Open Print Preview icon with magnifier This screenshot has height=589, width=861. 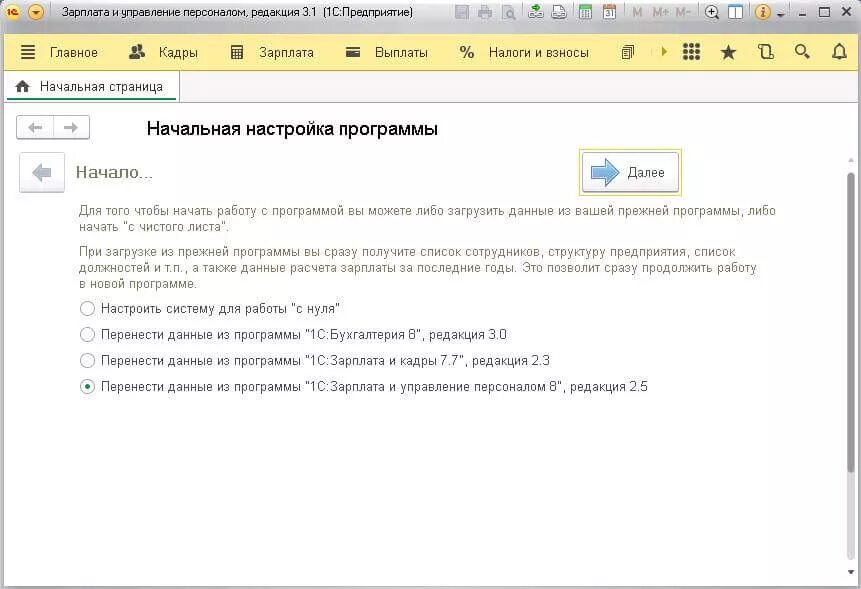(508, 12)
